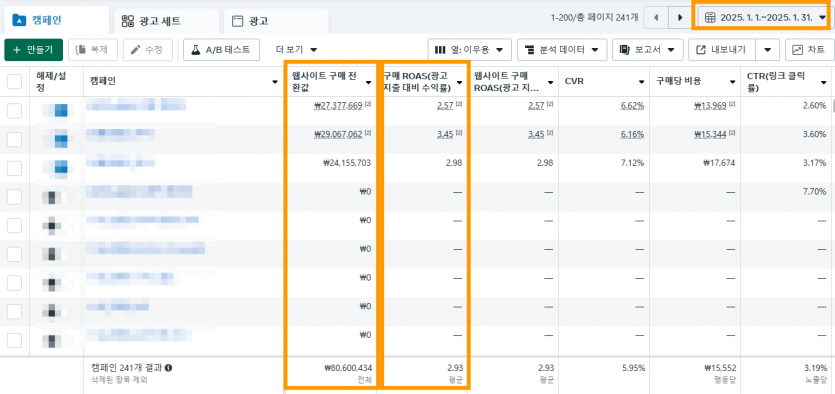Click the 내보내기 button

tap(723, 50)
